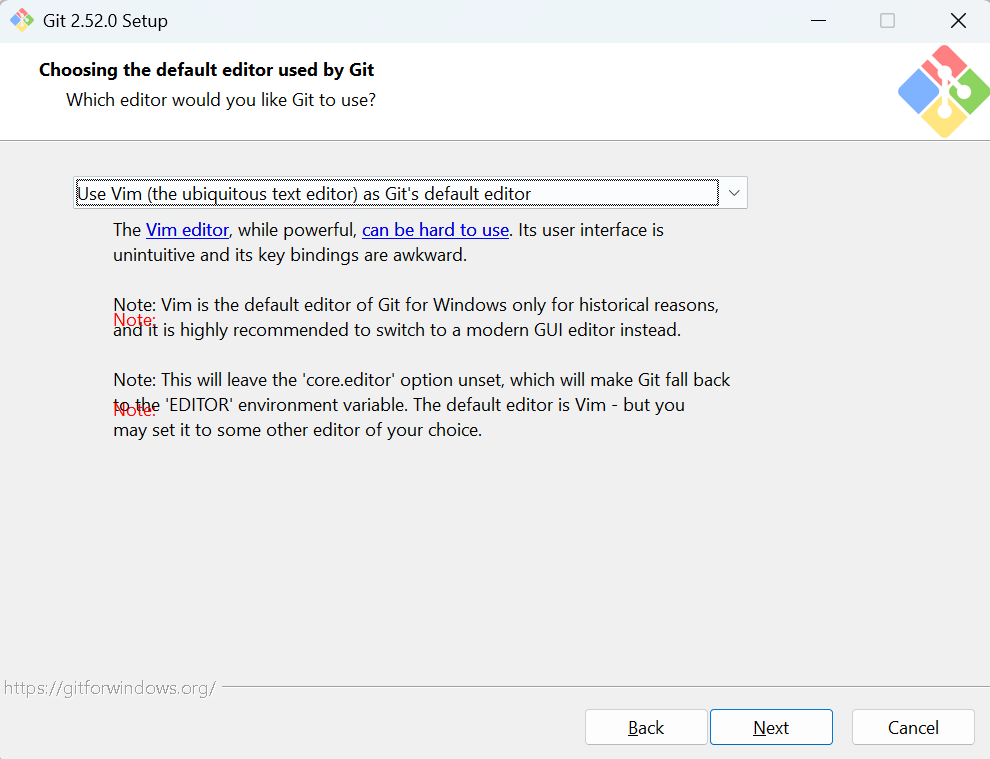Open the 'Vim editor' hyperlink

pyautogui.click(x=187, y=230)
